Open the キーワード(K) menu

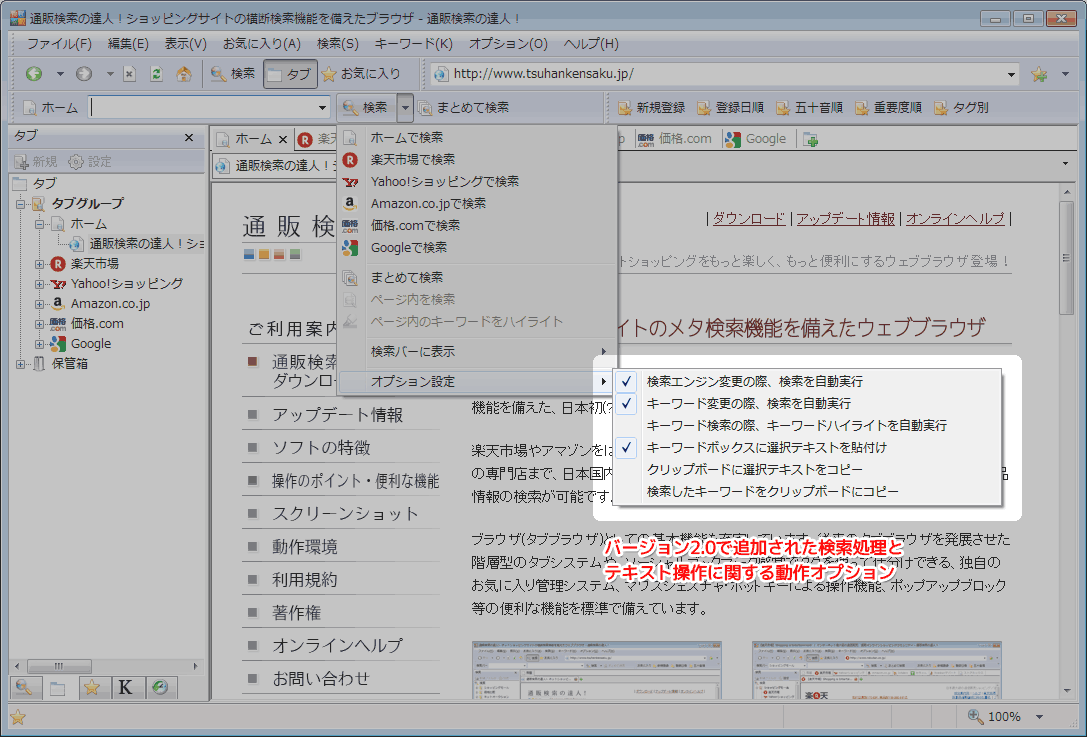(x=413, y=44)
